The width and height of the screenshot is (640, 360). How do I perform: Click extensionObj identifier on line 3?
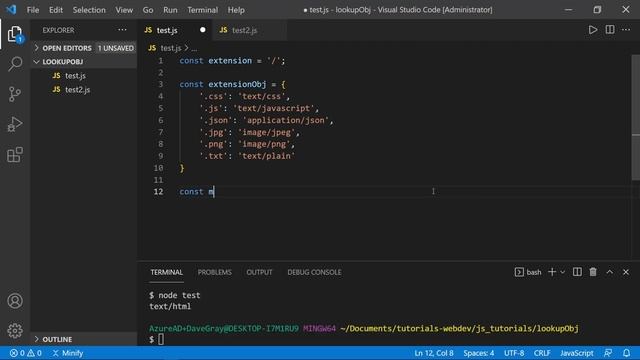tap(237, 84)
